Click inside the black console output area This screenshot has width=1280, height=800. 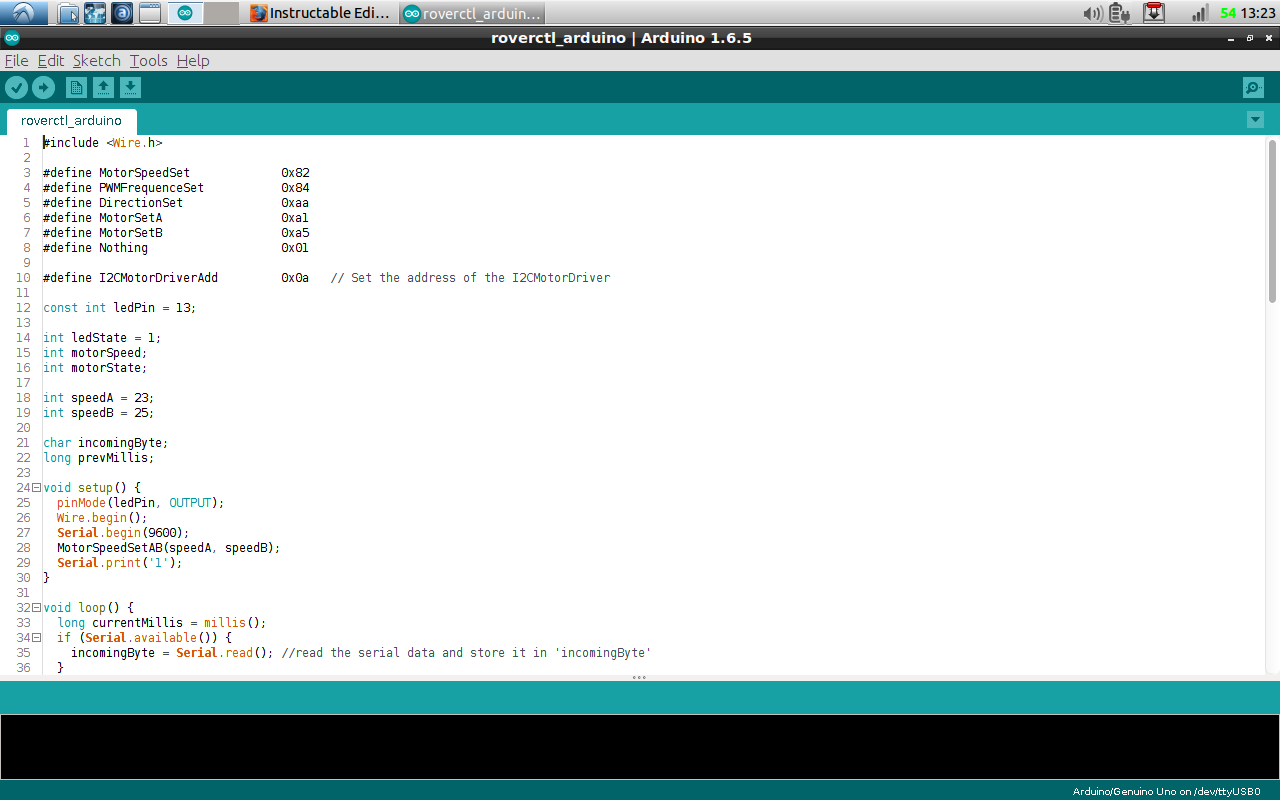(640, 746)
